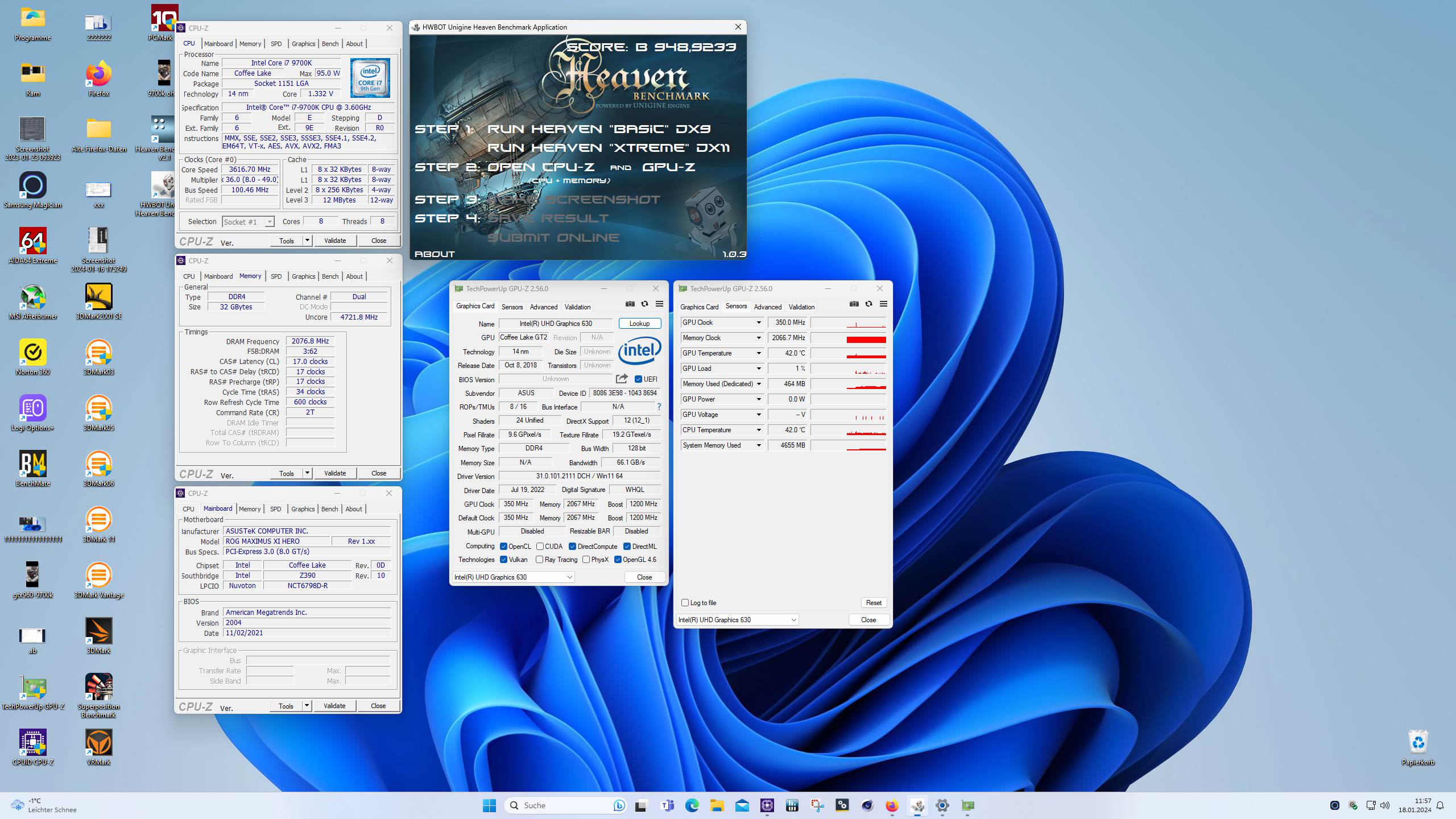1456x819 pixels.
Task: Click the Lookup button in GPU-Z
Action: click(x=639, y=324)
